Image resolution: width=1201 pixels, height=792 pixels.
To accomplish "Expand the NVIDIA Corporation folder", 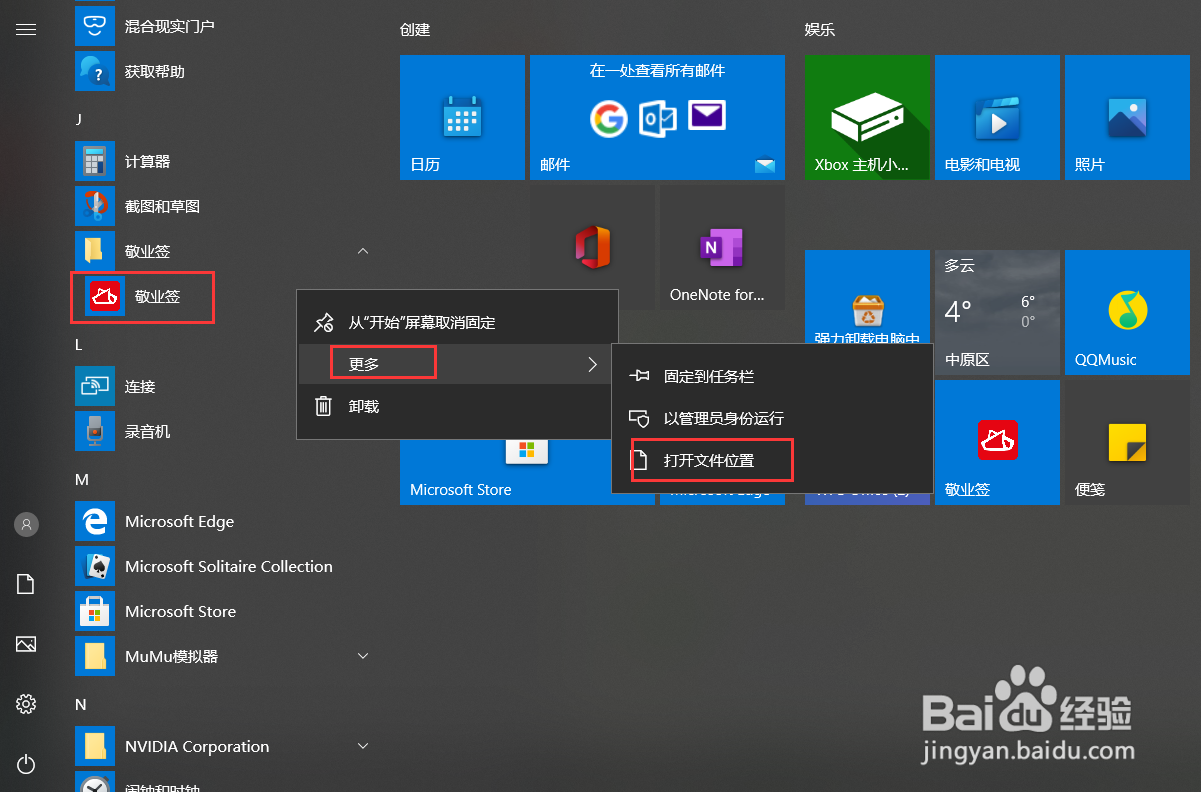I will pyautogui.click(x=363, y=746).
